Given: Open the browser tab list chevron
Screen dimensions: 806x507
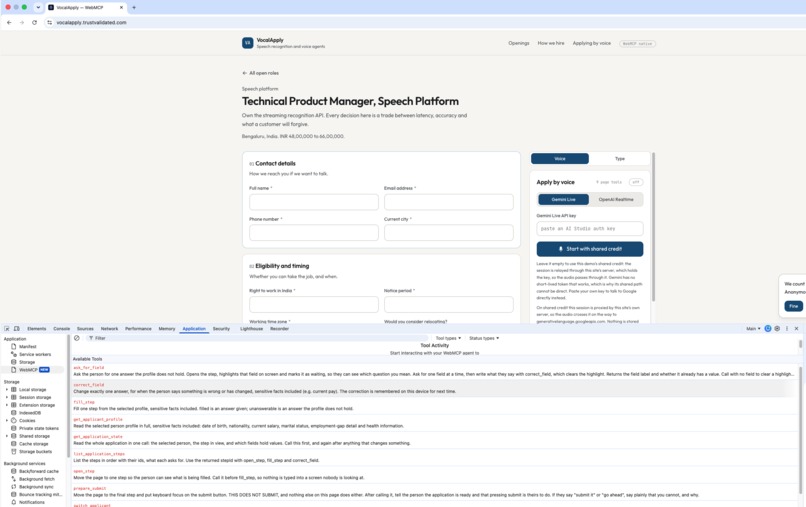Looking at the screenshot, I should click(x=38, y=8).
